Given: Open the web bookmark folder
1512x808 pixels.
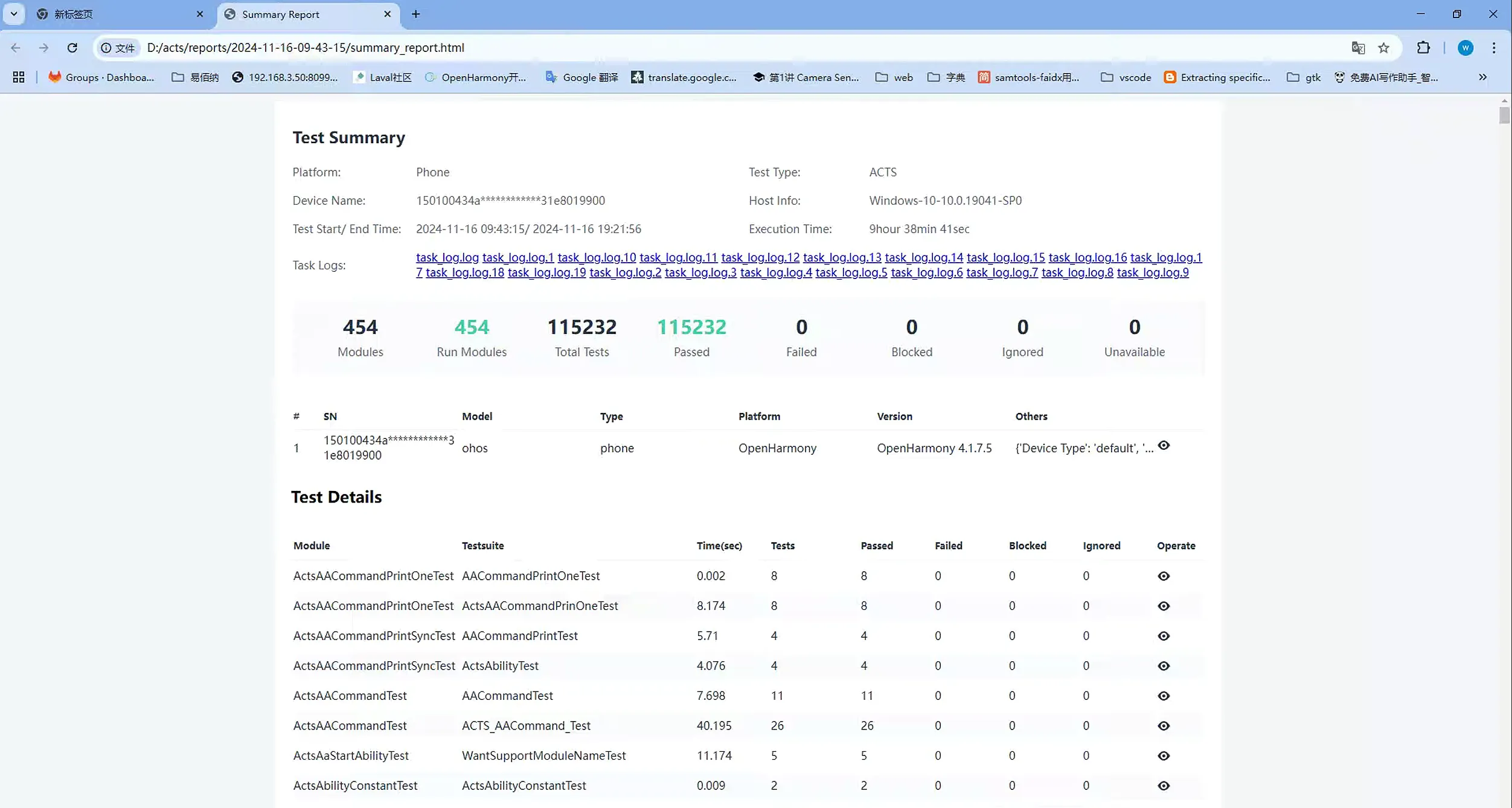Looking at the screenshot, I should (x=894, y=77).
